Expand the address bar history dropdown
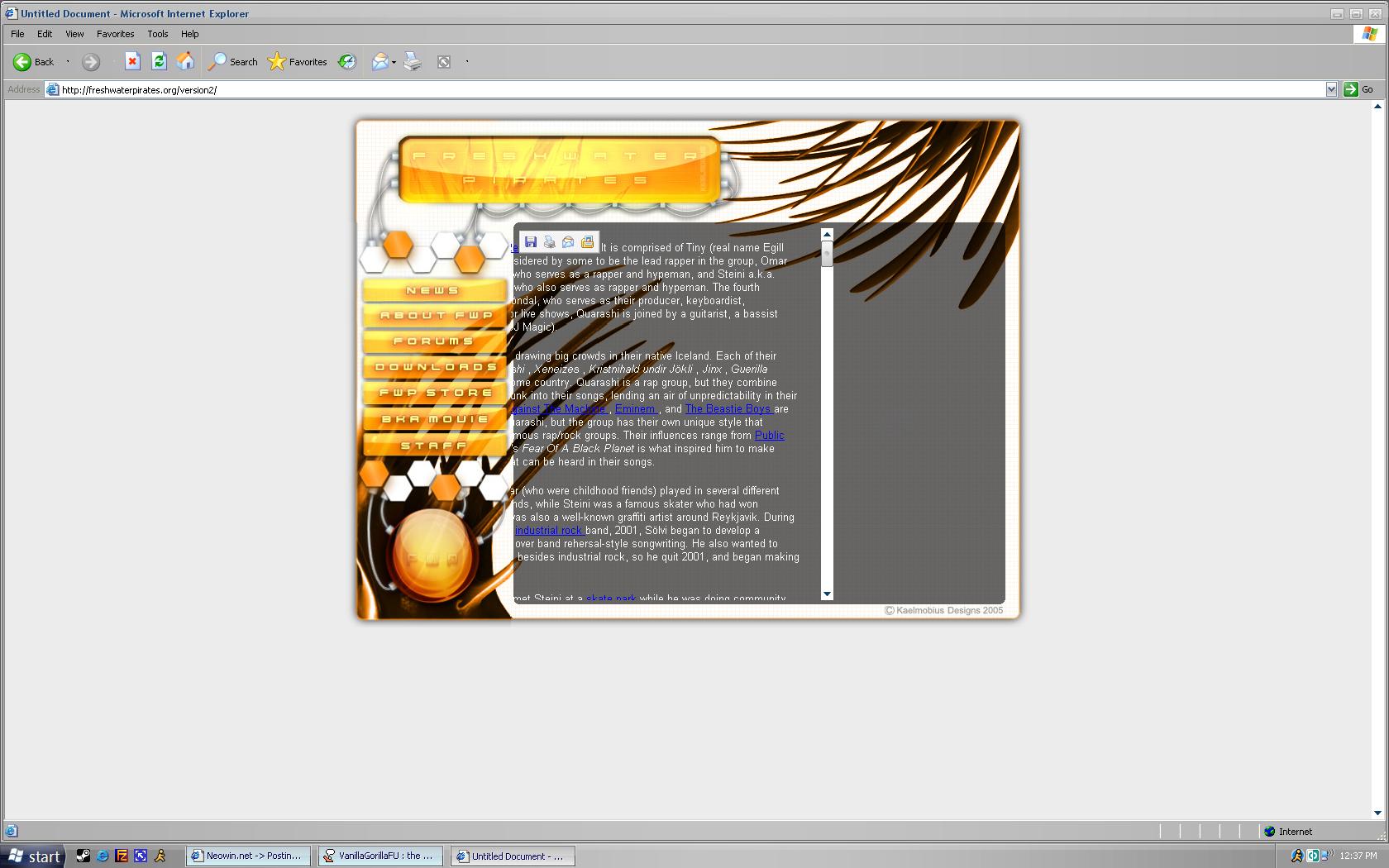Image resolution: width=1389 pixels, height=868 pixels. coord(1331,89)
